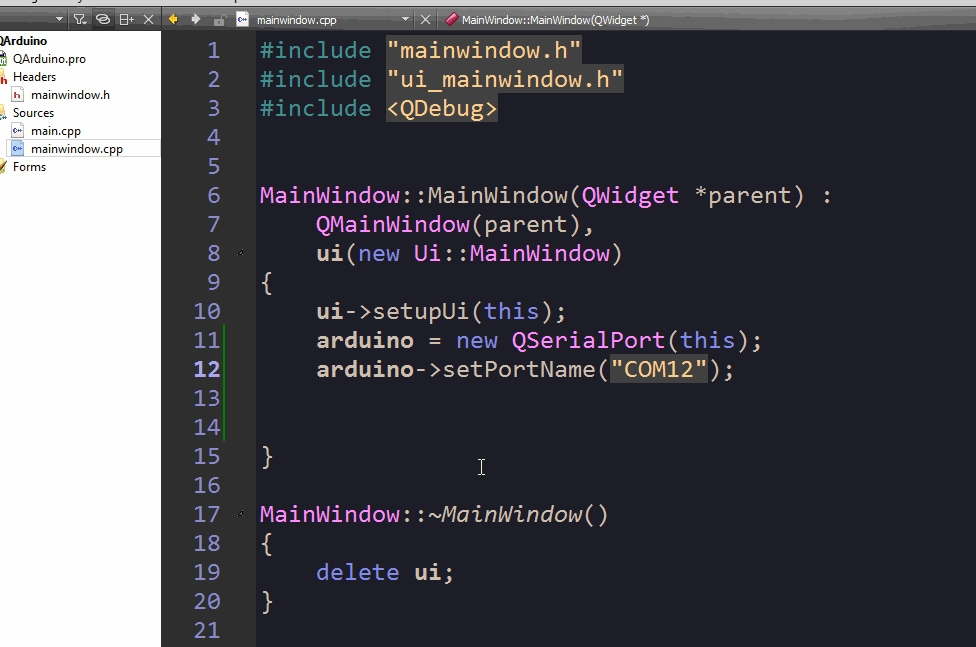Click "QMainWindow(parent)," on line 7
Viewport: 976px width, 647px height.
[x=455, y=224]
